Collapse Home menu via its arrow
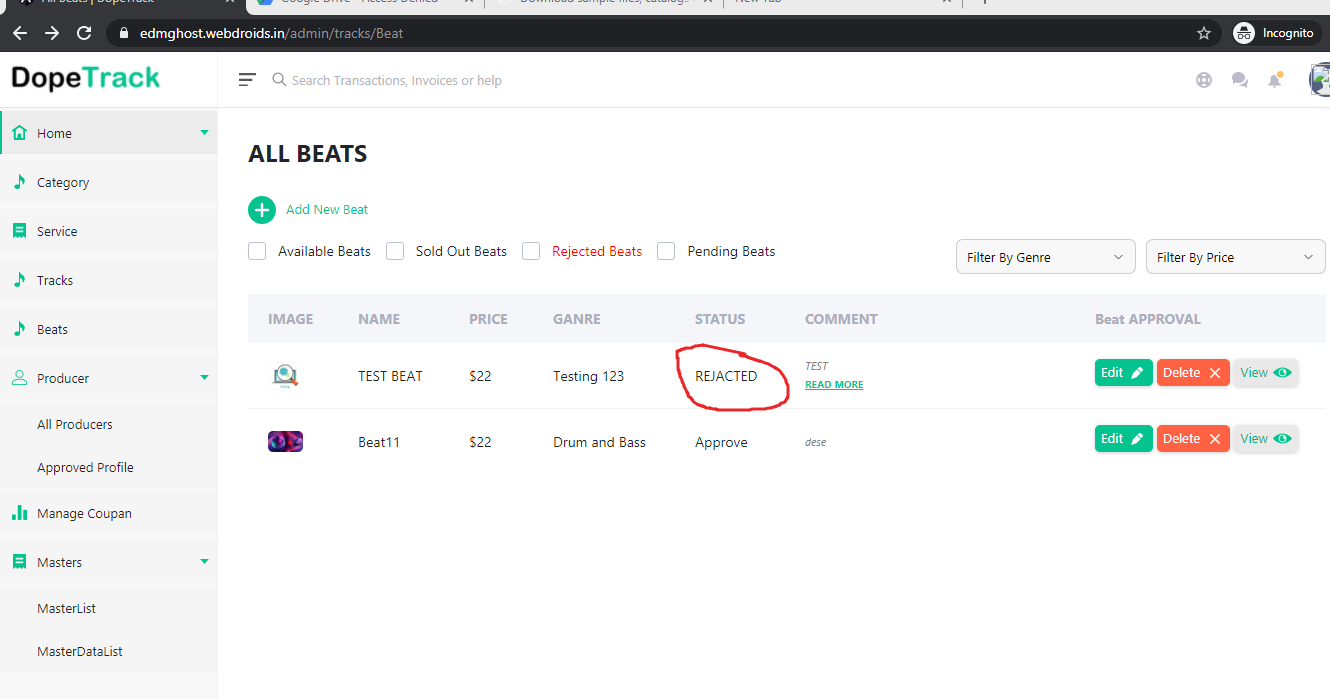This screenshot has height=699, width=1330. [x=205, y=132]
